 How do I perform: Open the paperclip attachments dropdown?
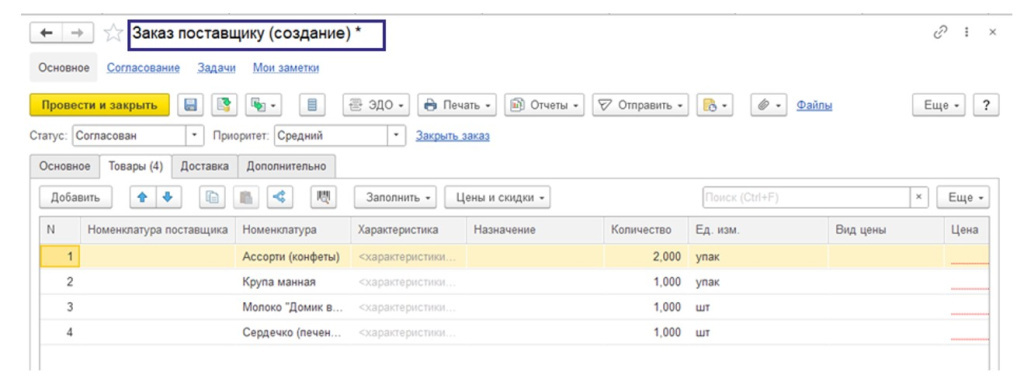coord(769,105)
